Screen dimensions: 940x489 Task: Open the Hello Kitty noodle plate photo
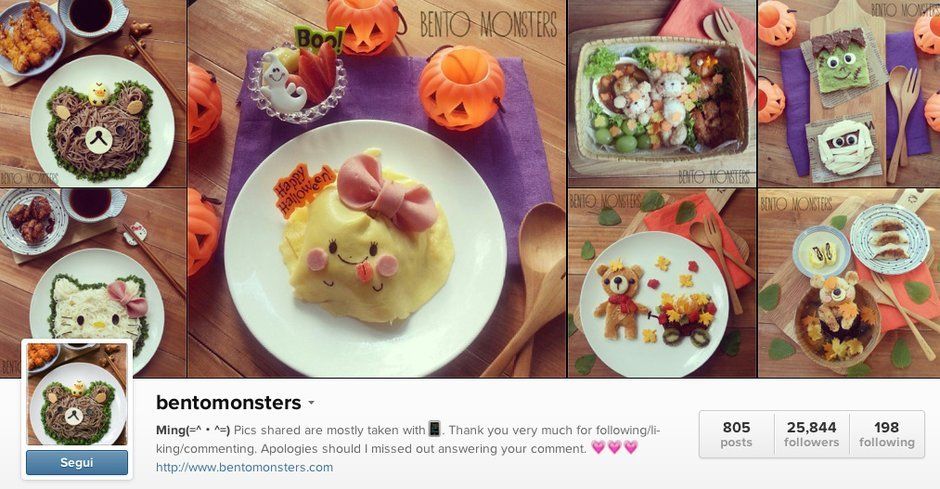93,283
